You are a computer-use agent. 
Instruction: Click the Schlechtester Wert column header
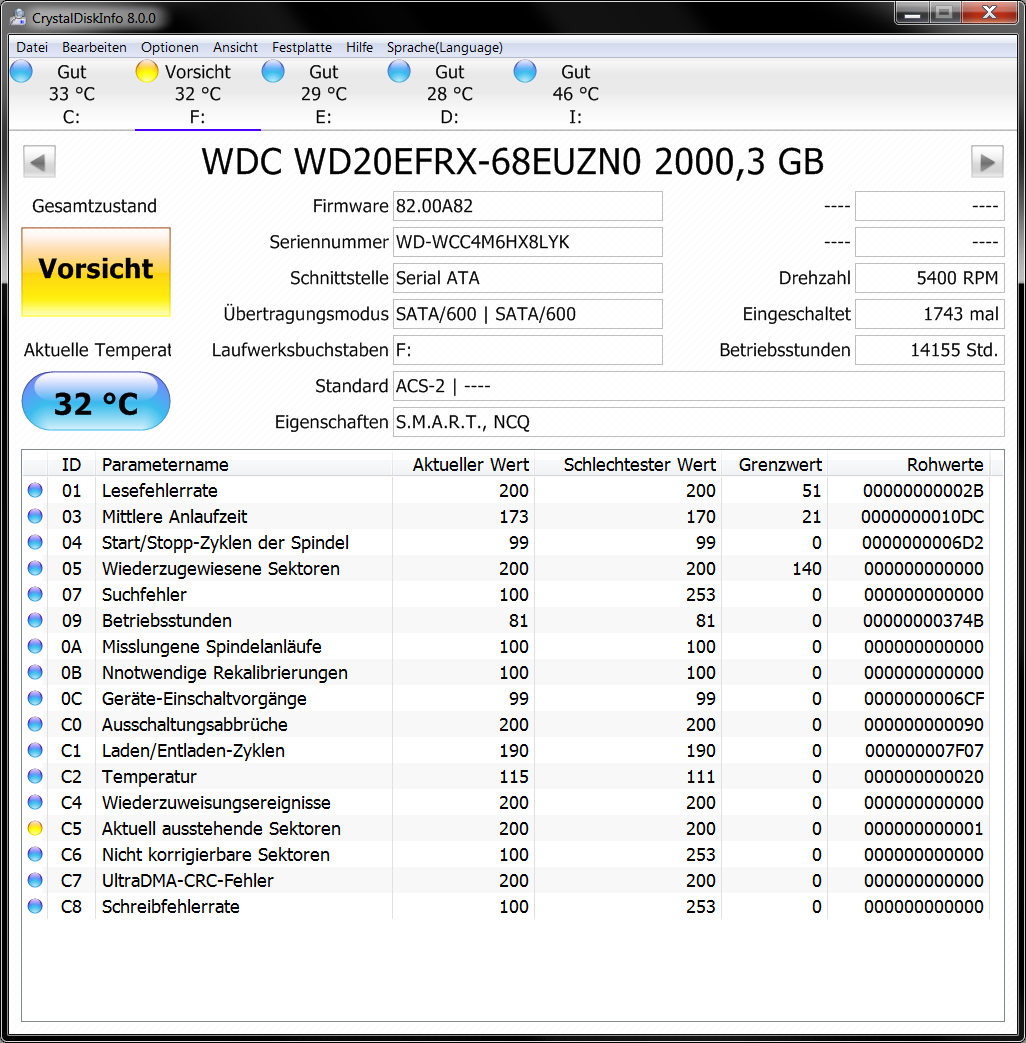[627, 464]
